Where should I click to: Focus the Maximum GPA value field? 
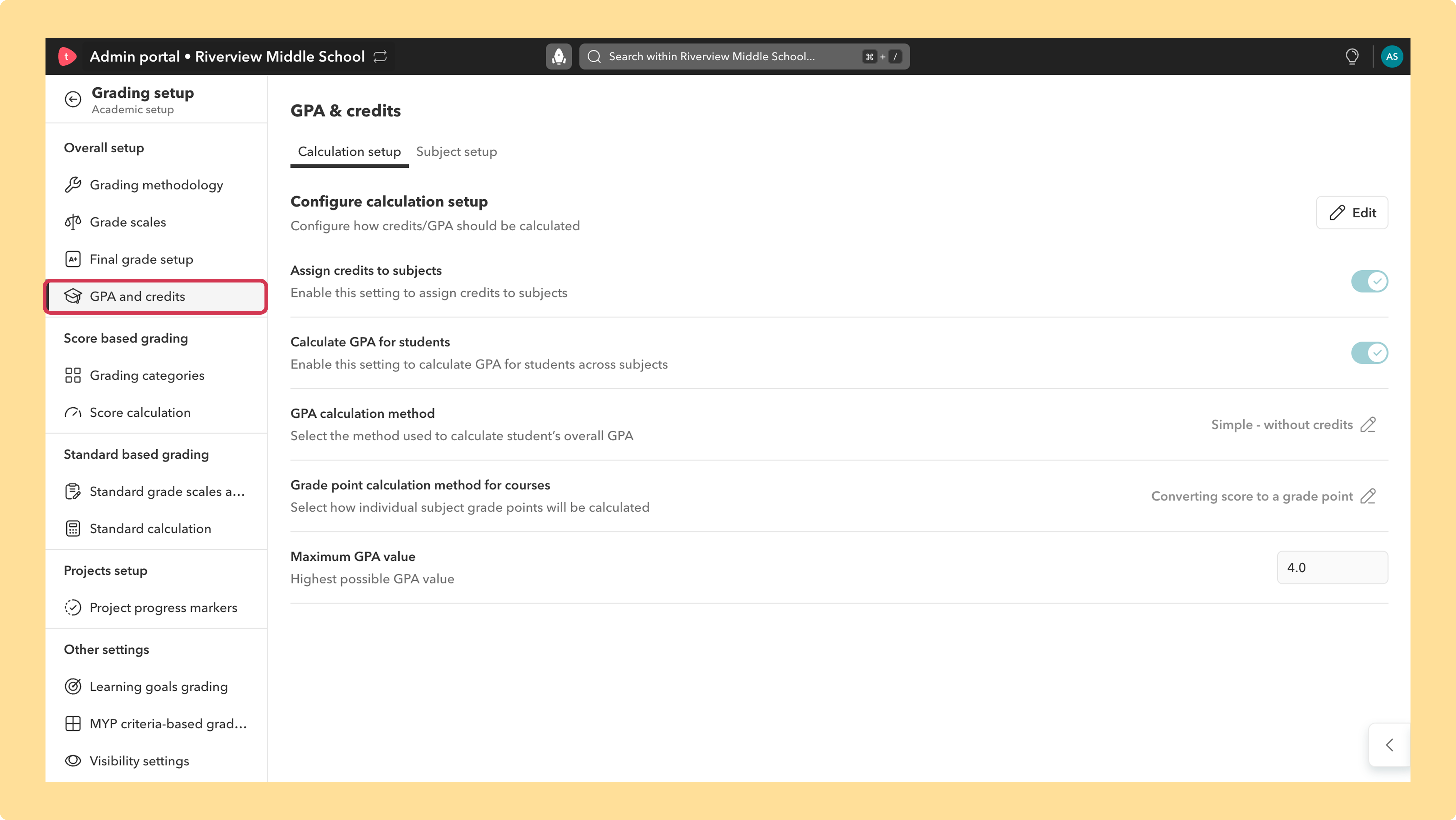pos(1332,567)
